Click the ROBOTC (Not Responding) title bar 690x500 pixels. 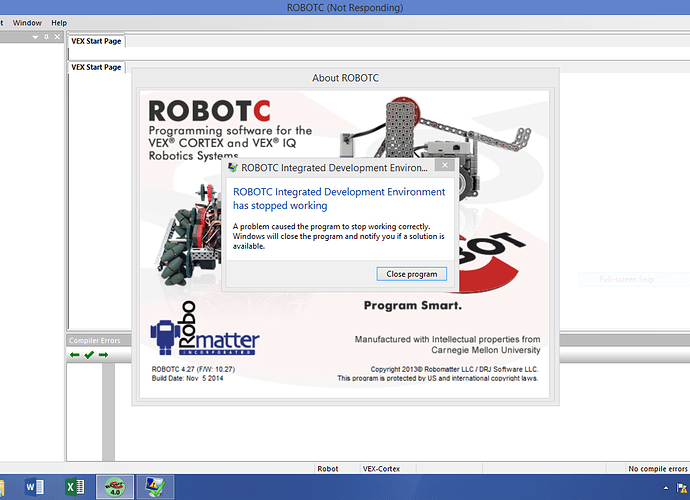[x=345, y=7]
